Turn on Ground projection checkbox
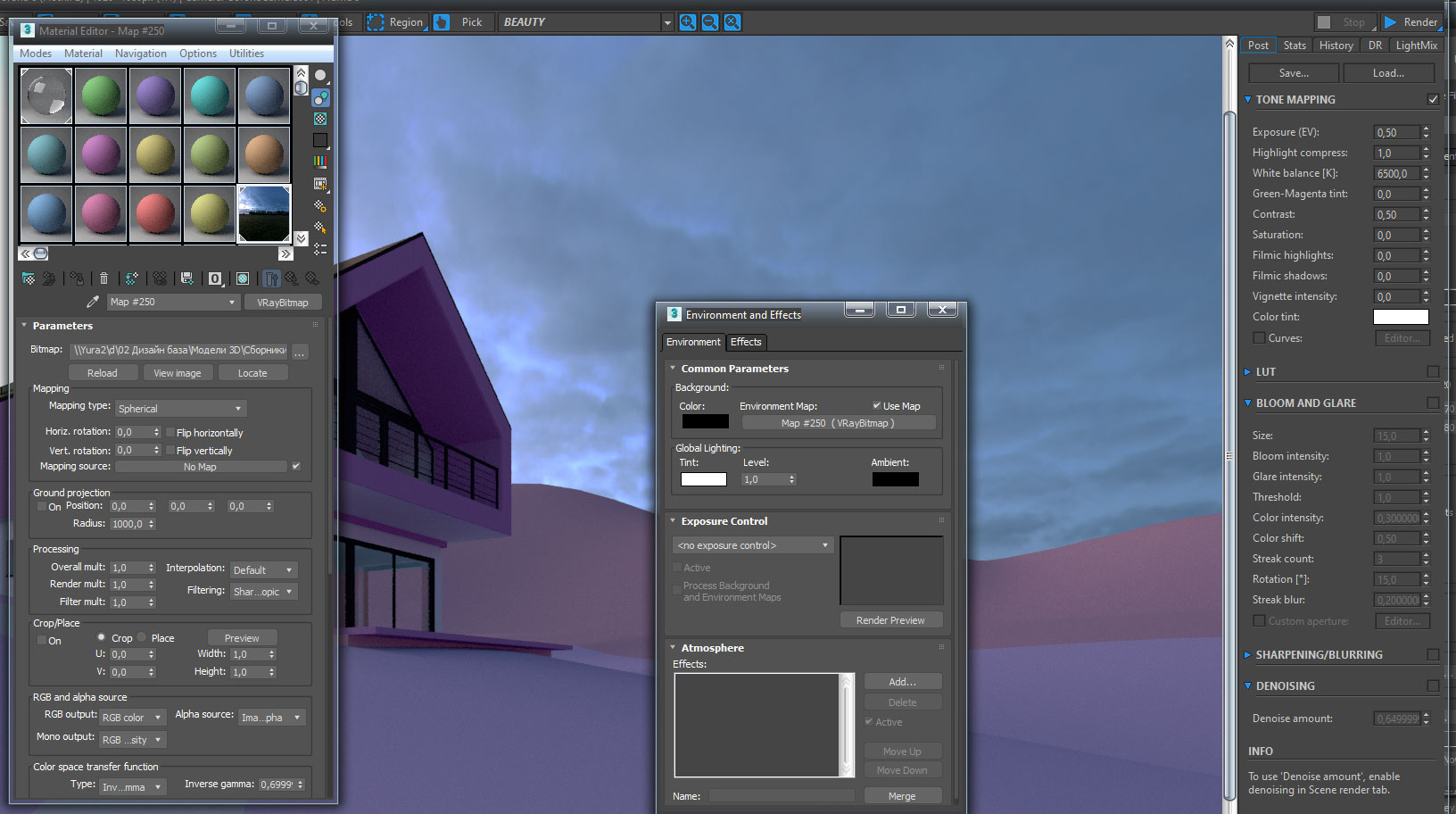Image resolution: width=1456 pixels, height=814 pixels. (x=41, y=506)
